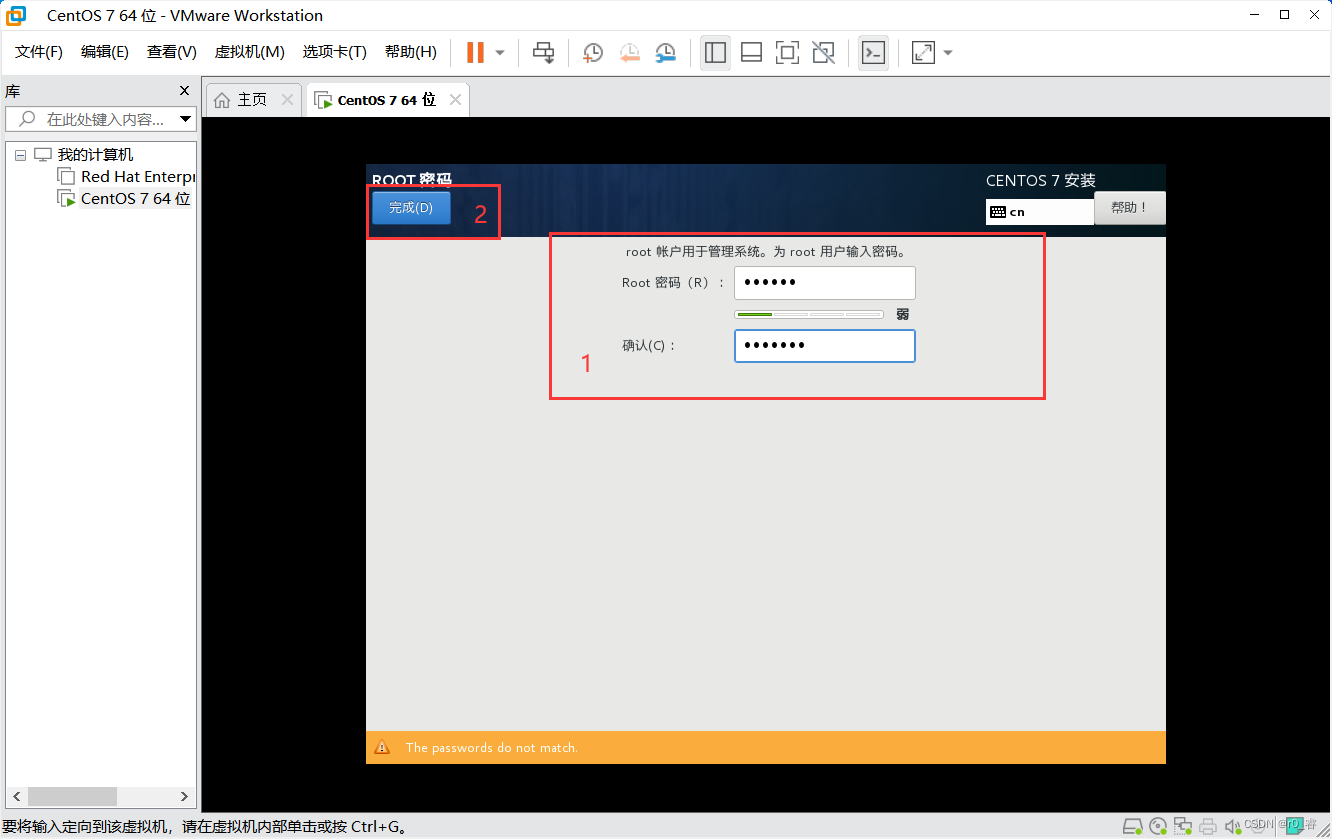Open the 编辑(E) menu
The height and width of the screenshot is (839, 1332).
(x=105, y=52)
